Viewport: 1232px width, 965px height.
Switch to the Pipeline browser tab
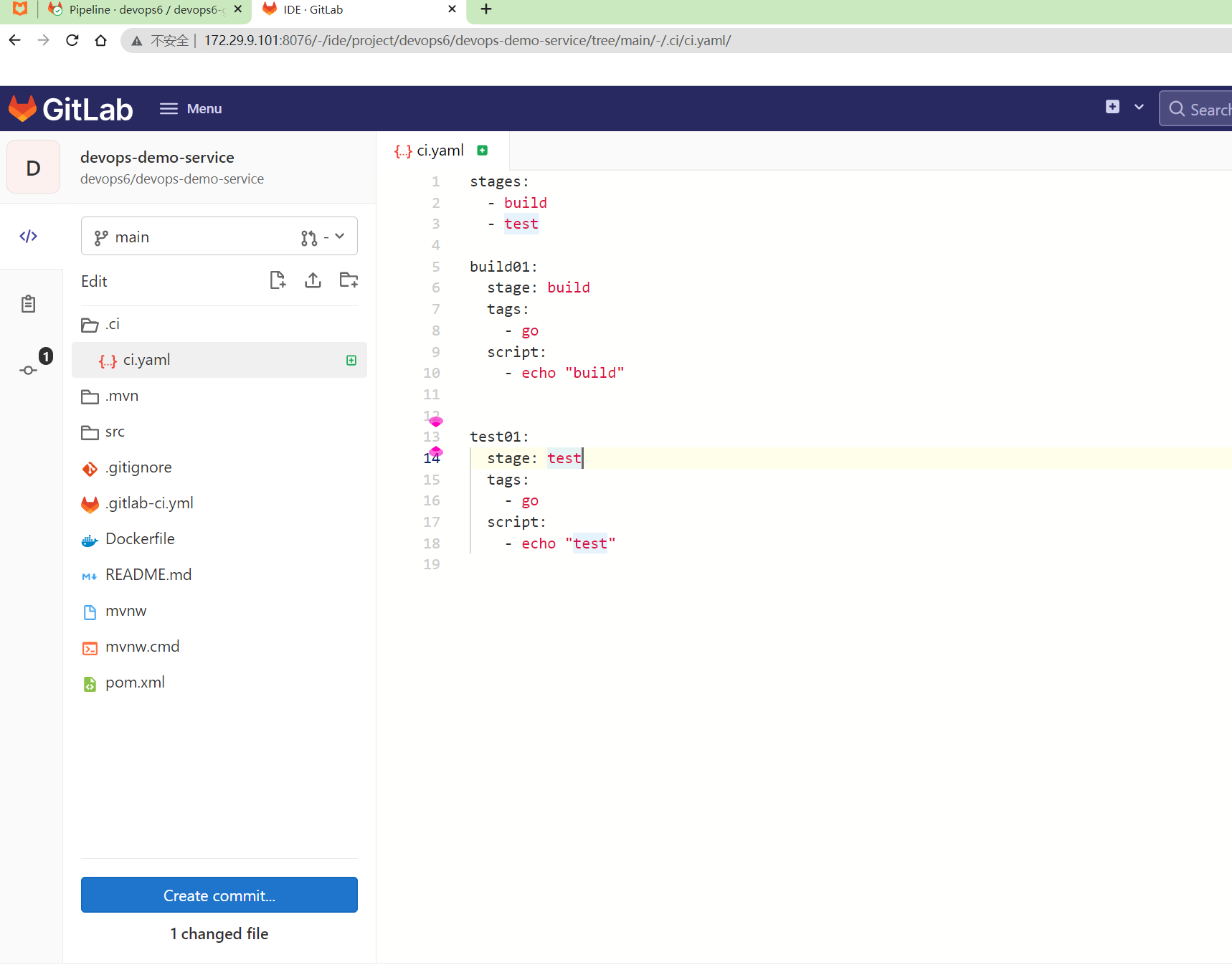136,10
